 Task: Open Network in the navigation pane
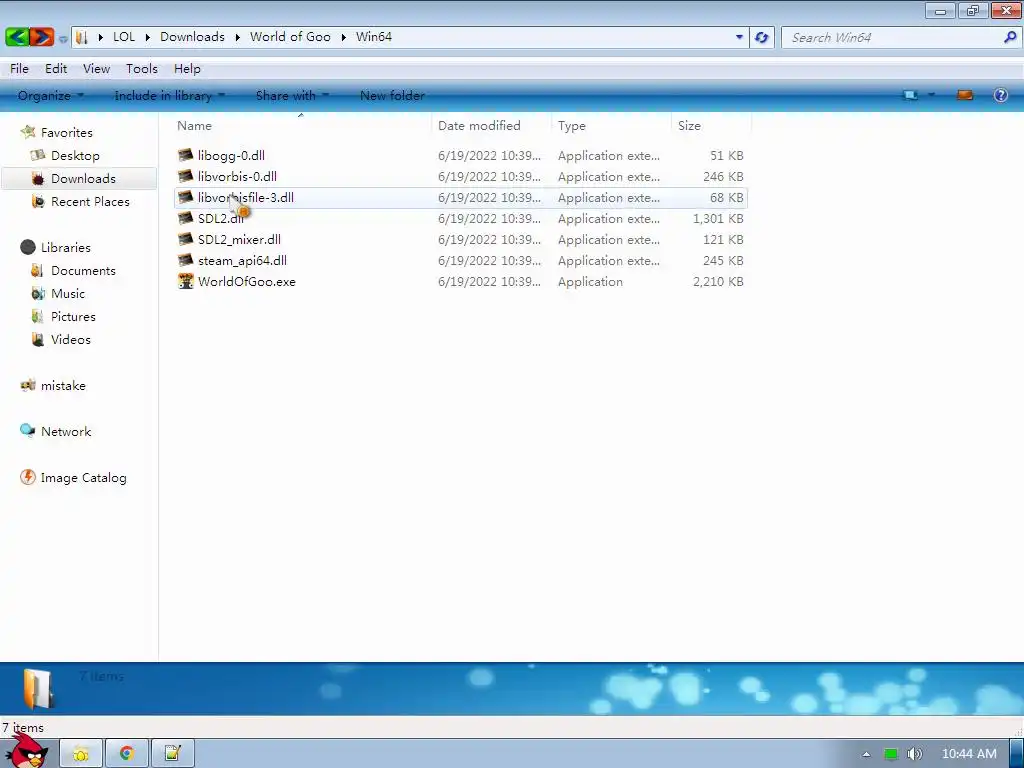[66, 432]
